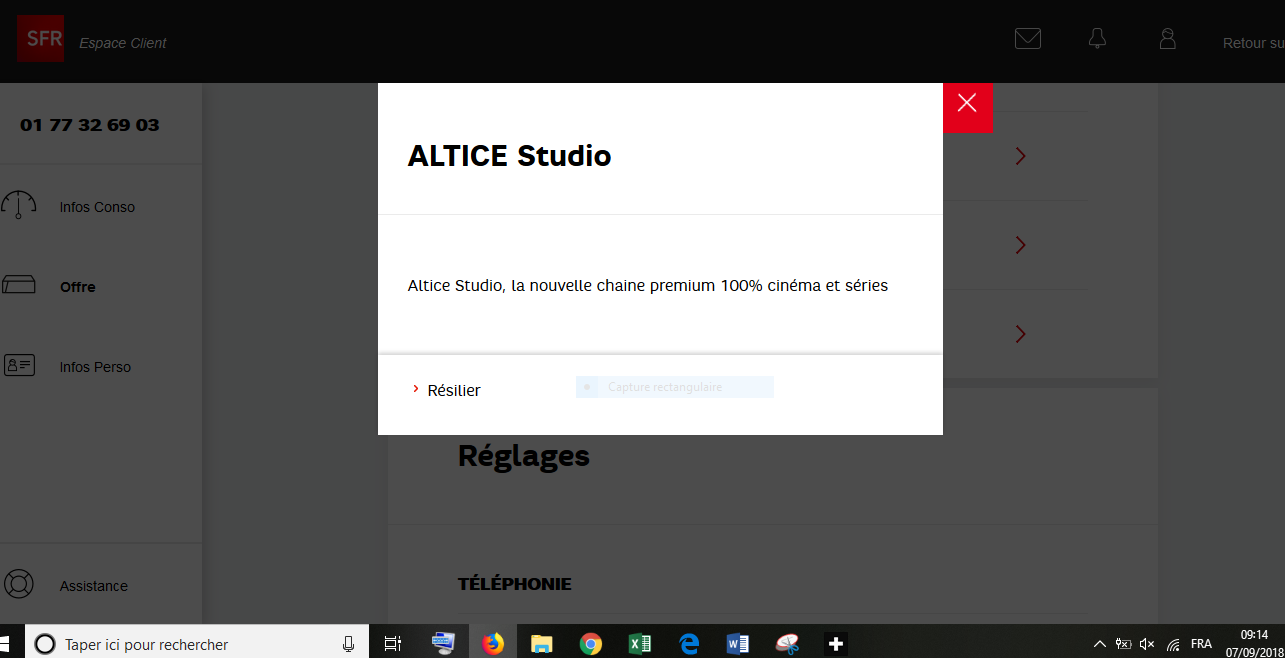Select Infos Perso in the sidebar menu
Image resolution: width=1285 pixels, height=658 pixels.
click(x=95, y=366)
